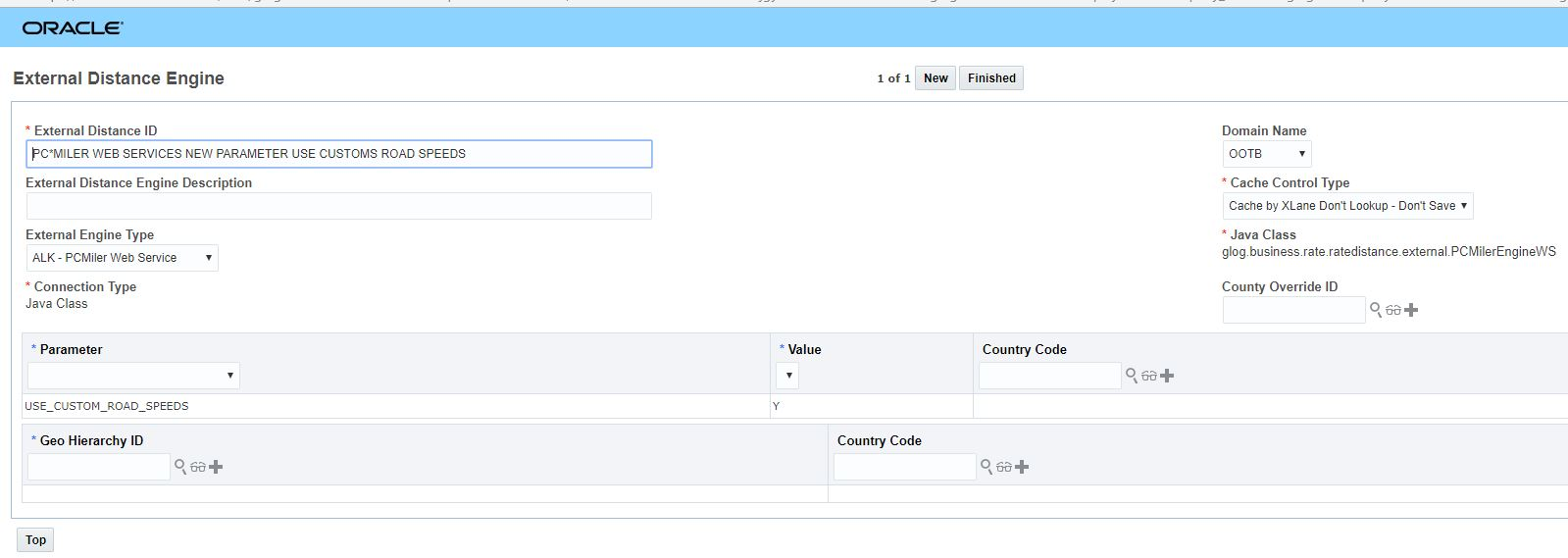Open the Value dropdown
This screenshot has height=558, width=1568.
[x=787, y=376]
